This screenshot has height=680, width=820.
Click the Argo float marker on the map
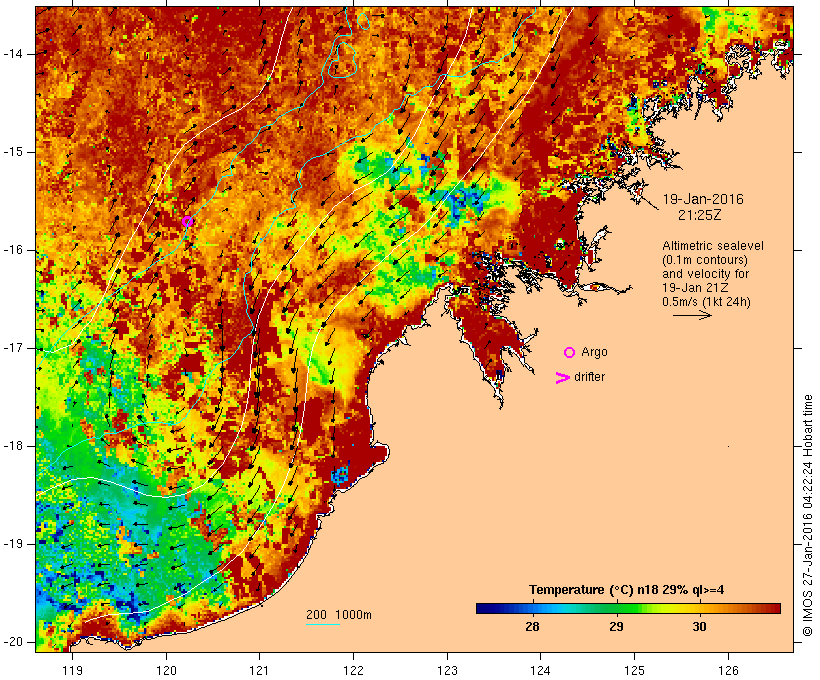pyautogui.click(x=187, y=221)
